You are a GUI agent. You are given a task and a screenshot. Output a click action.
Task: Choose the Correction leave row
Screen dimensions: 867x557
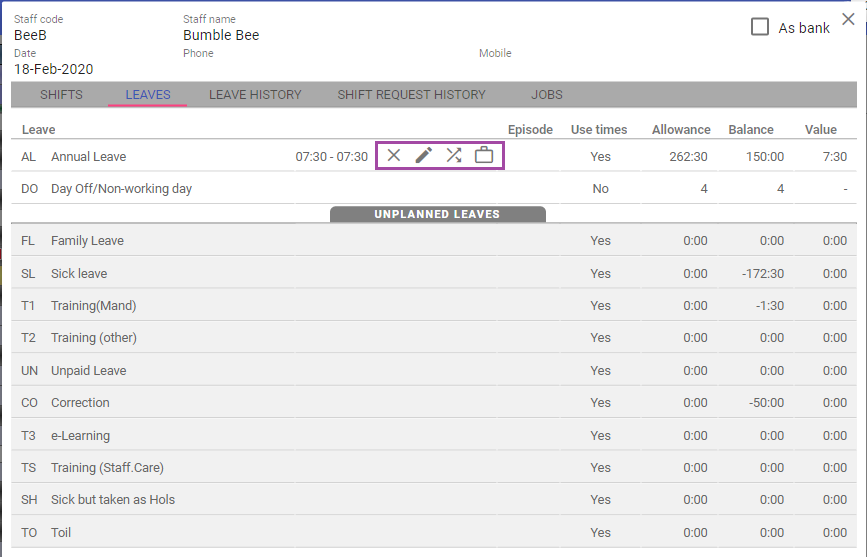click(80, 403)
